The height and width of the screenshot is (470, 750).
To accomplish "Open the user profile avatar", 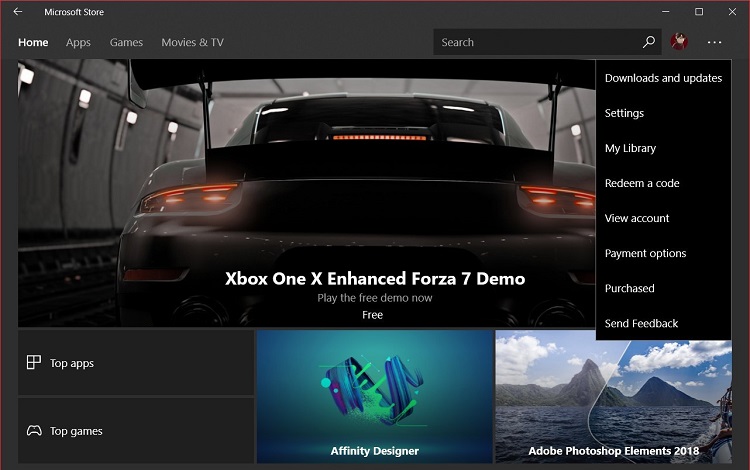I will [679, 42].
